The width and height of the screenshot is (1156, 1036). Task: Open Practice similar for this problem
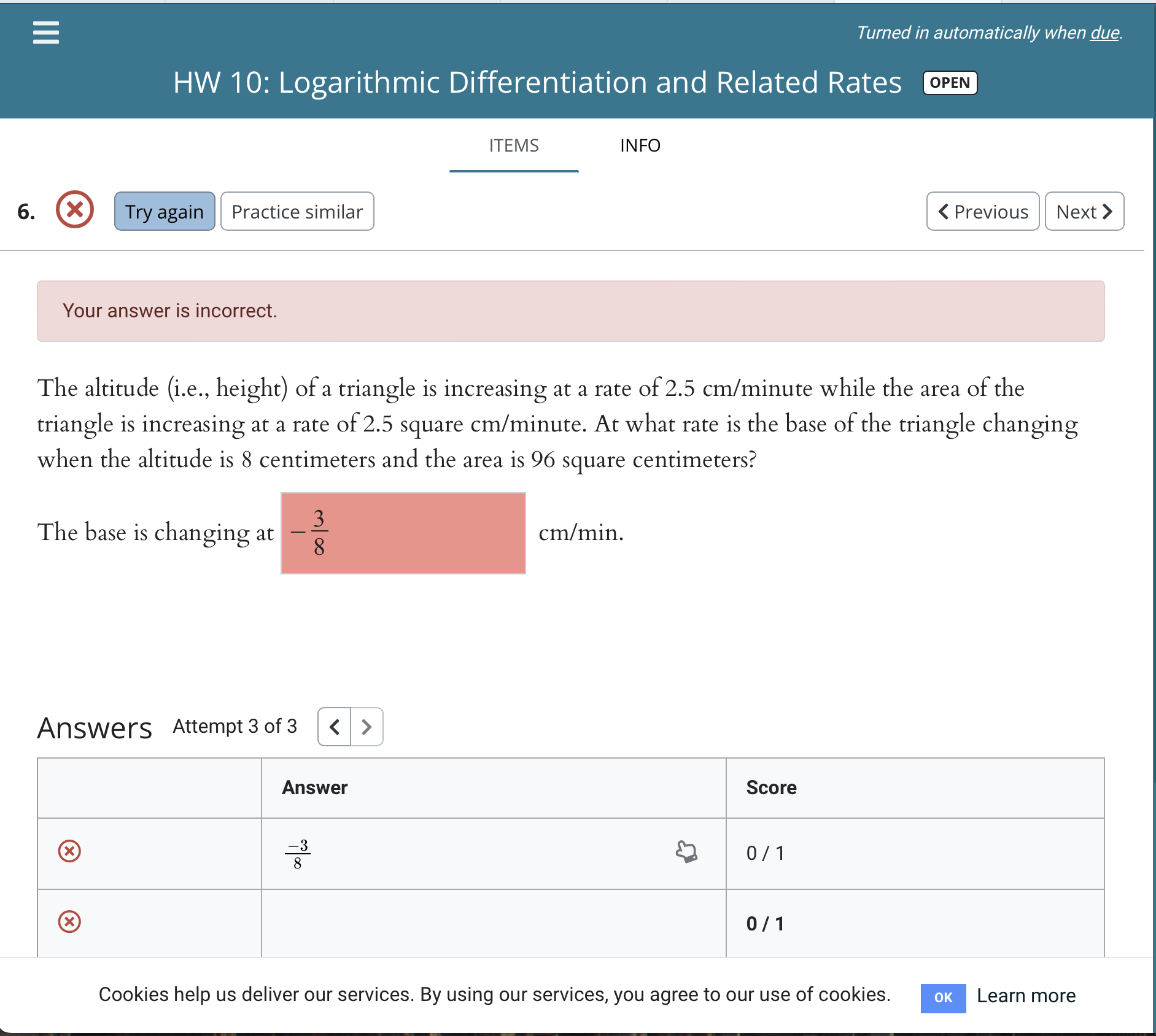pos(297,211)
